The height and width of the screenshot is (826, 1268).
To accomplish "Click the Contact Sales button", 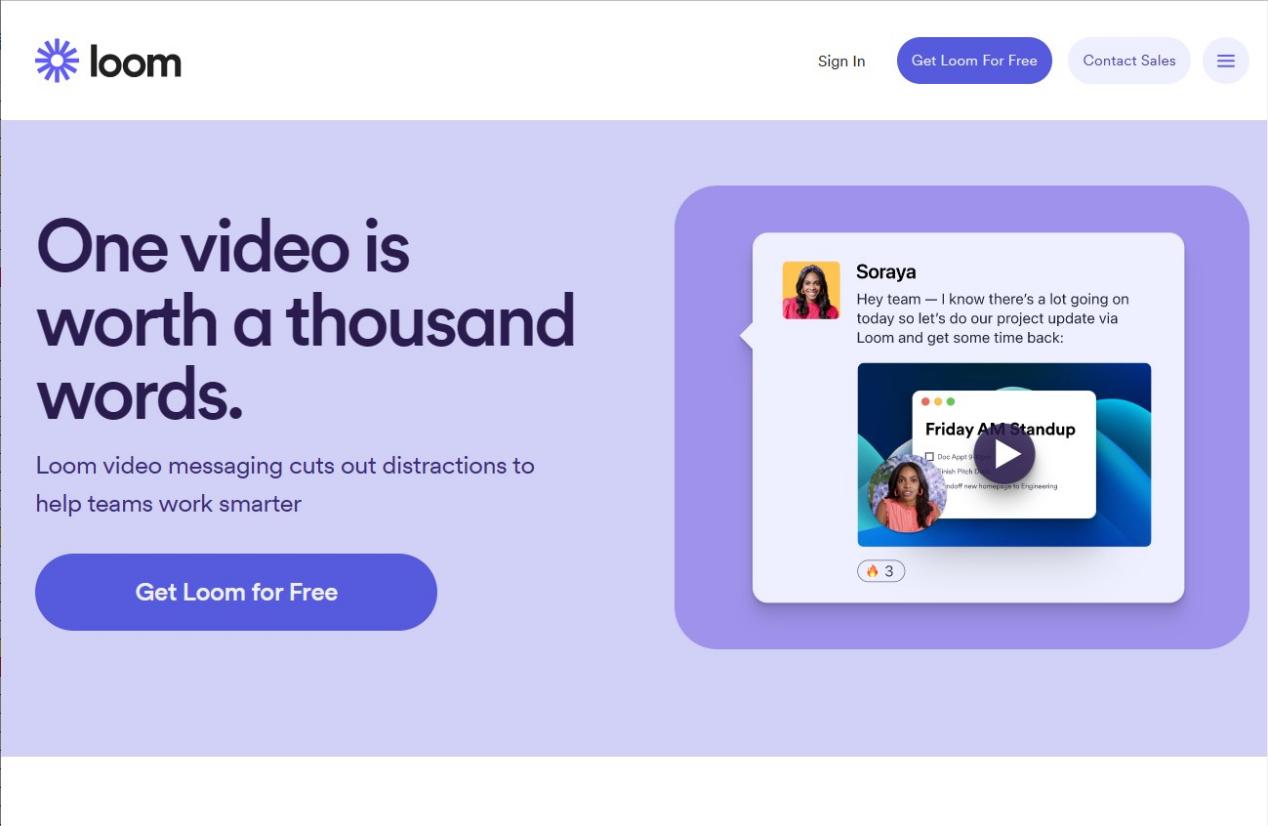I will tap(1129, 61).
